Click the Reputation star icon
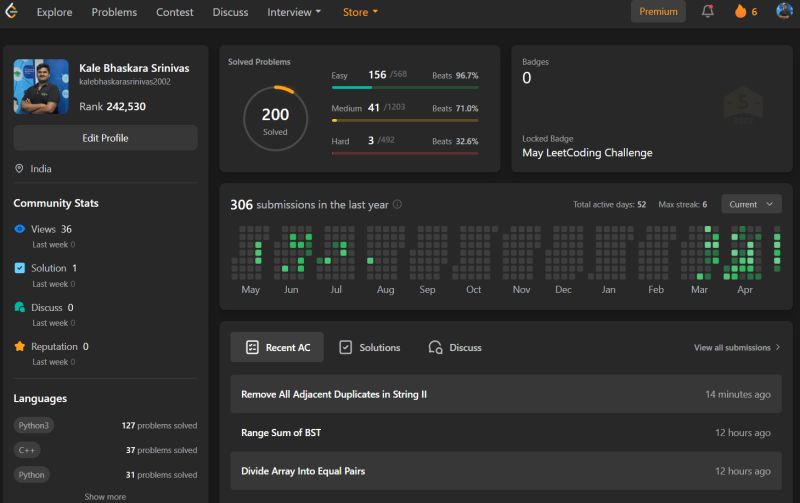 coord(19,346)
